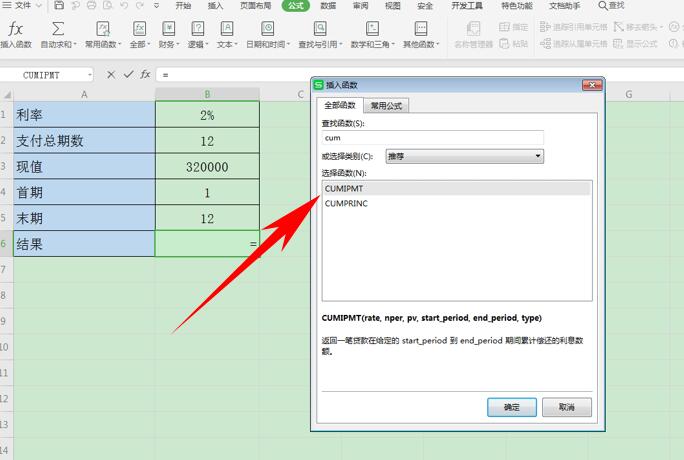This screenshot has width=684, height=460.
Task: Click 追踪引用单元格 trace precedents
Action: 573,27
